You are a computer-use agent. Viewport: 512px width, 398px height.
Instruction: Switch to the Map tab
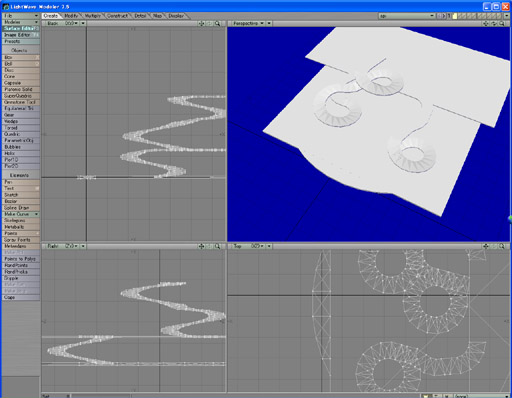click(x=157, y=16)
